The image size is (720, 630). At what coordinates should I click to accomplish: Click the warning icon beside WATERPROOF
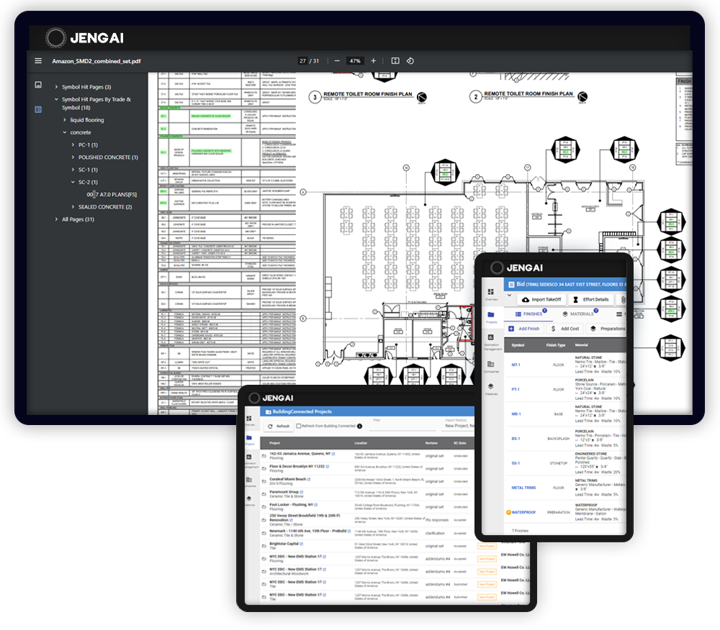(x=508, y=512)
